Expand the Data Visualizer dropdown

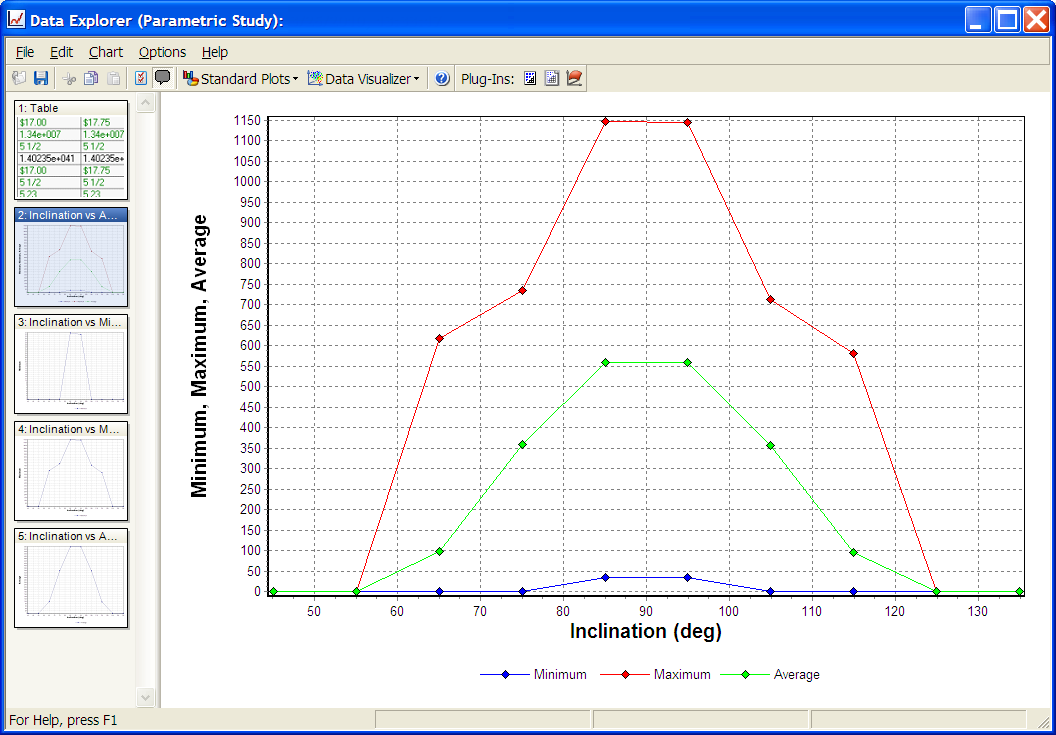pos(364,79)
